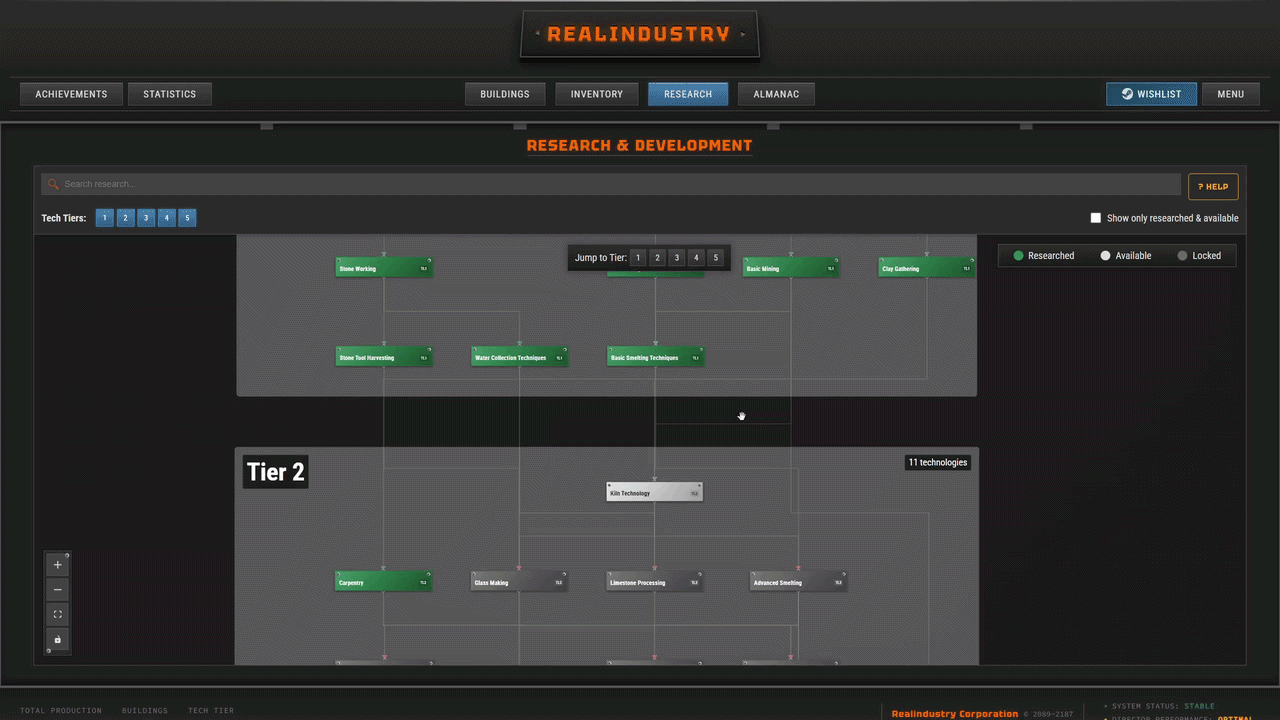Click the RealIndustry title logo
Screen dimensions: 1280x720
point(639,35)
